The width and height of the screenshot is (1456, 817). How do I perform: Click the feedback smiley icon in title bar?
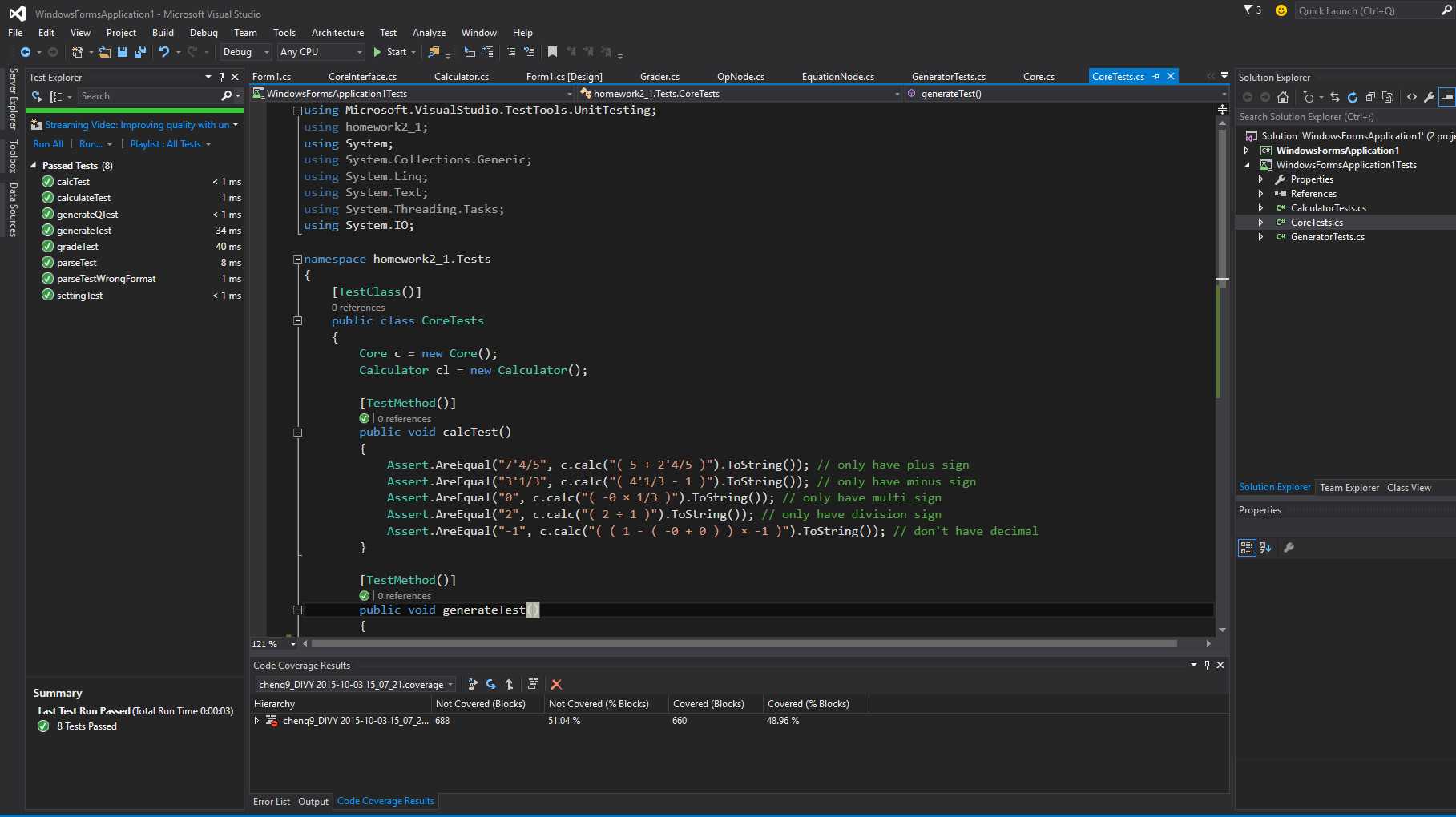(x=1281, y=10)
